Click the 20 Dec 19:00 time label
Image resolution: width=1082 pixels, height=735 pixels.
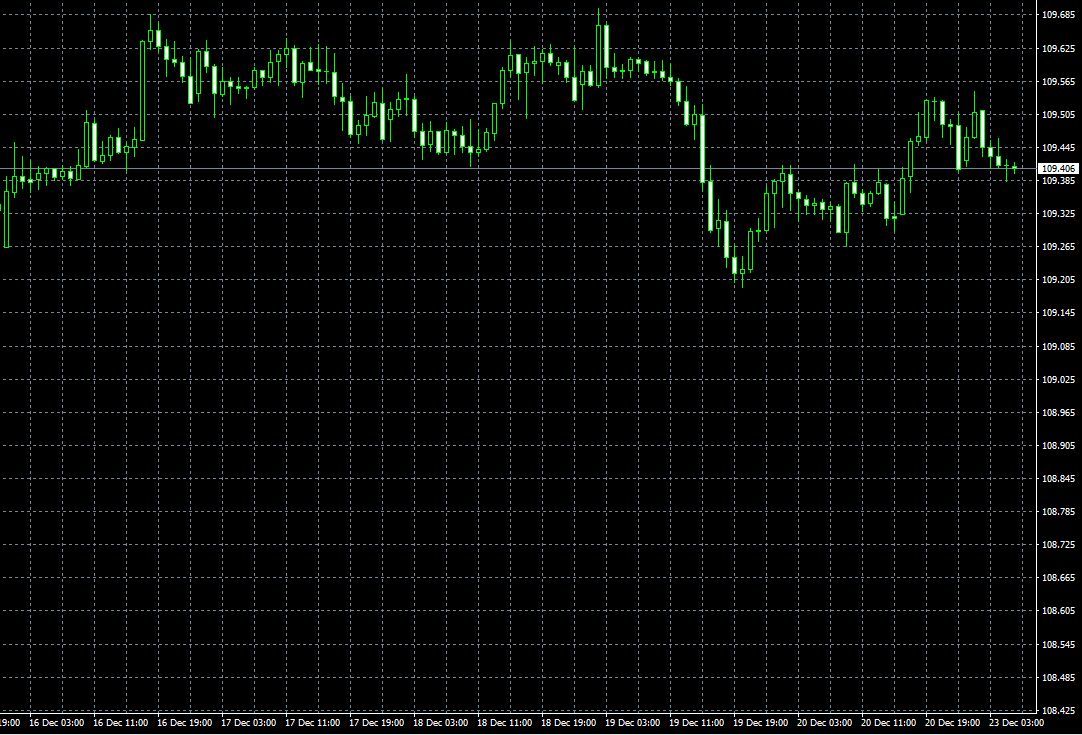tap(953, 723)
